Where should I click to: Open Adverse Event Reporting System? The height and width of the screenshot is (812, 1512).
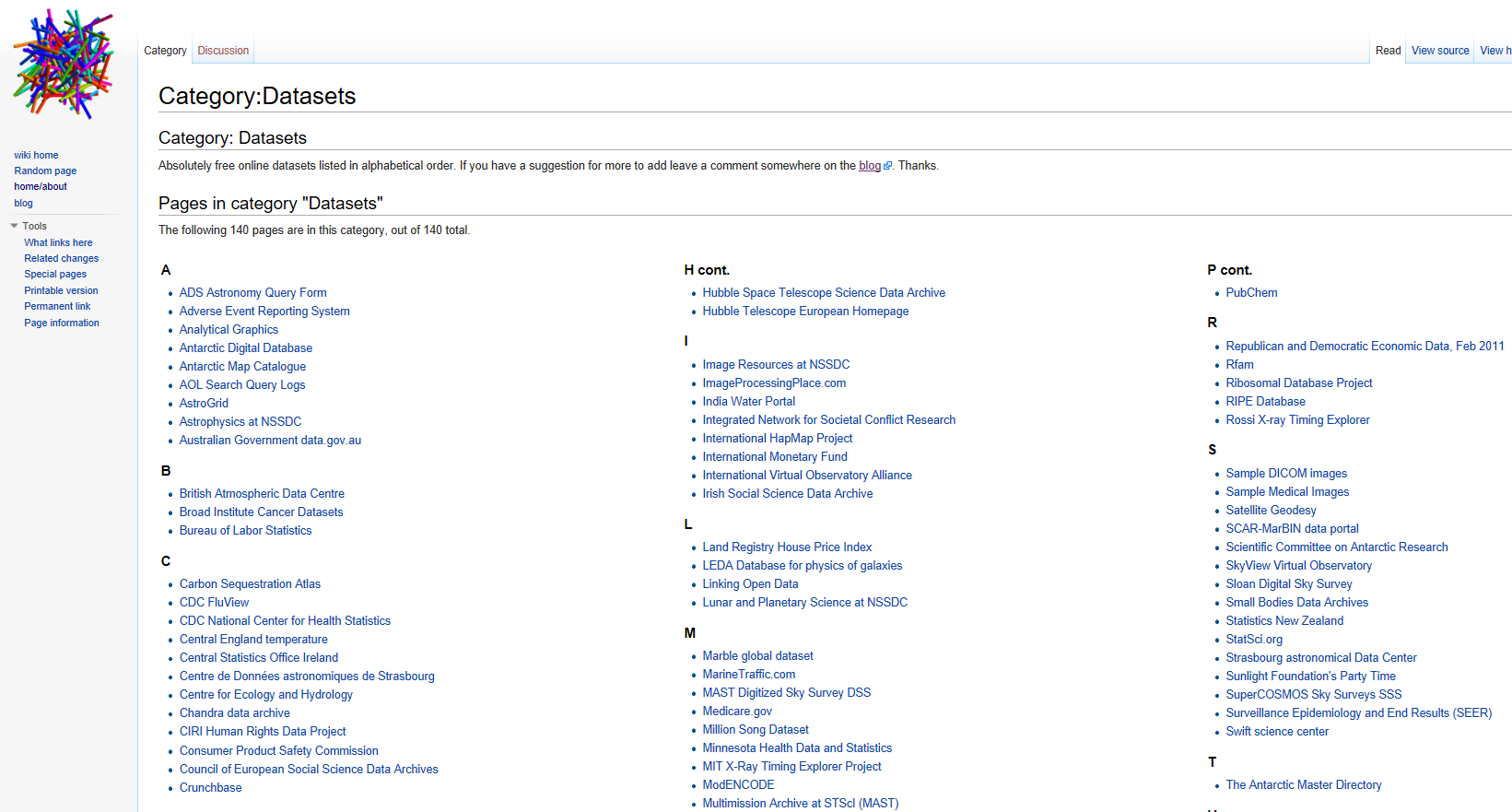pos(264,311)
